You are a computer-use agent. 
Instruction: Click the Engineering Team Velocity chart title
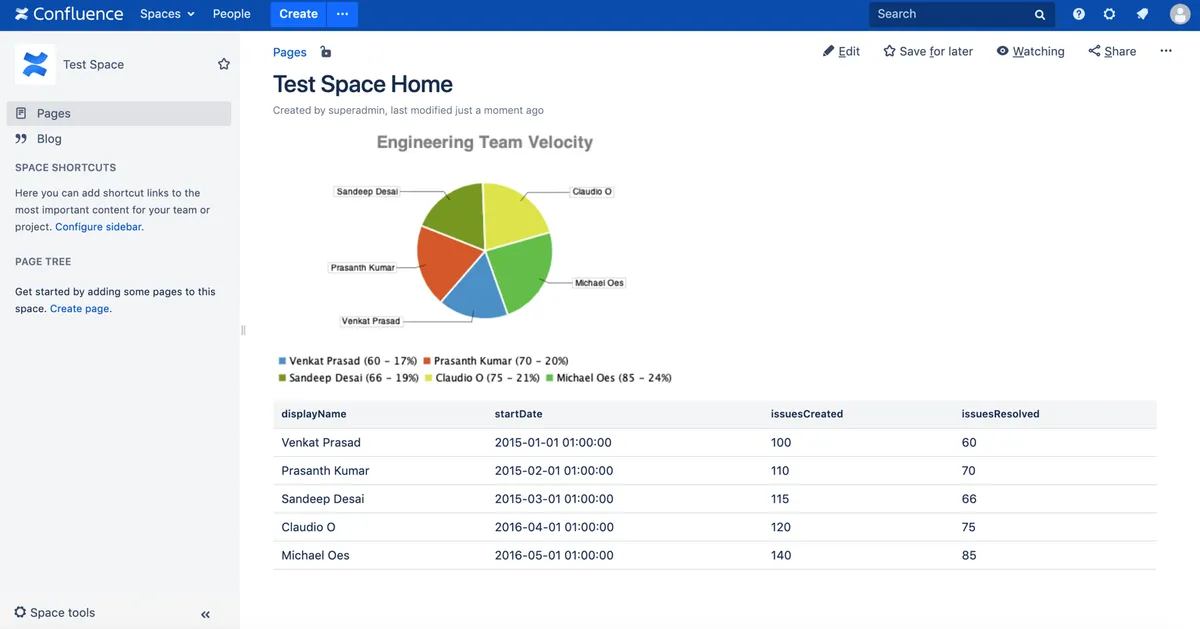tap(484, 142)
